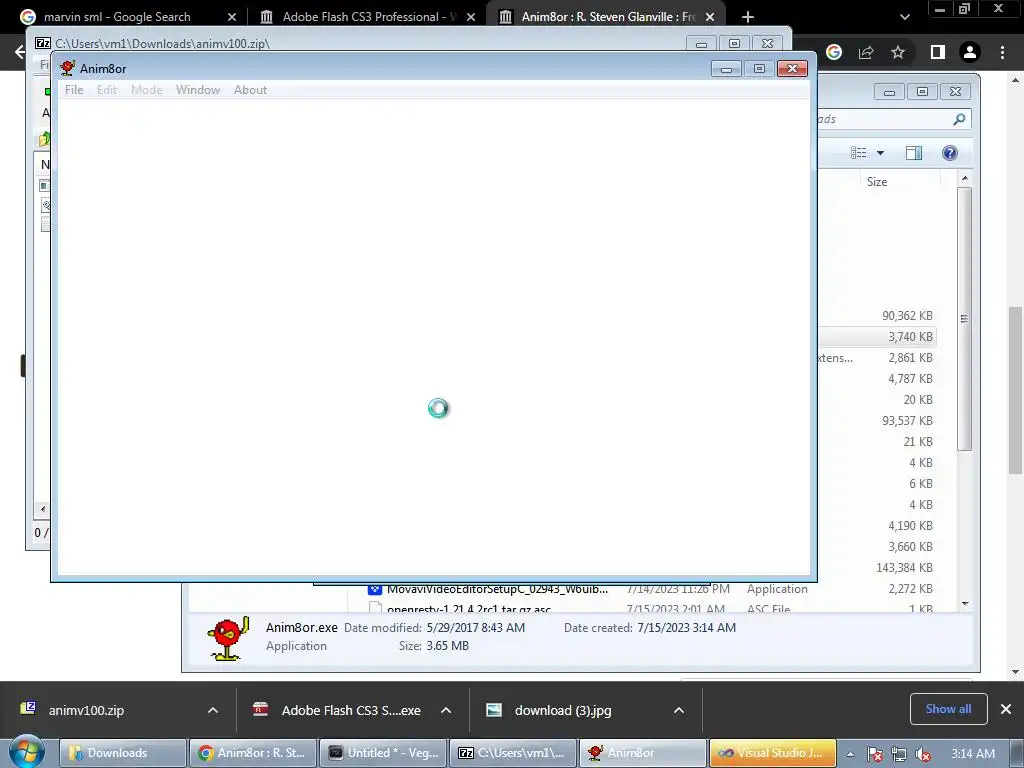Close the marvin sml Google Search tab
The image size is (1024, 768).
(x=232, y=17)
